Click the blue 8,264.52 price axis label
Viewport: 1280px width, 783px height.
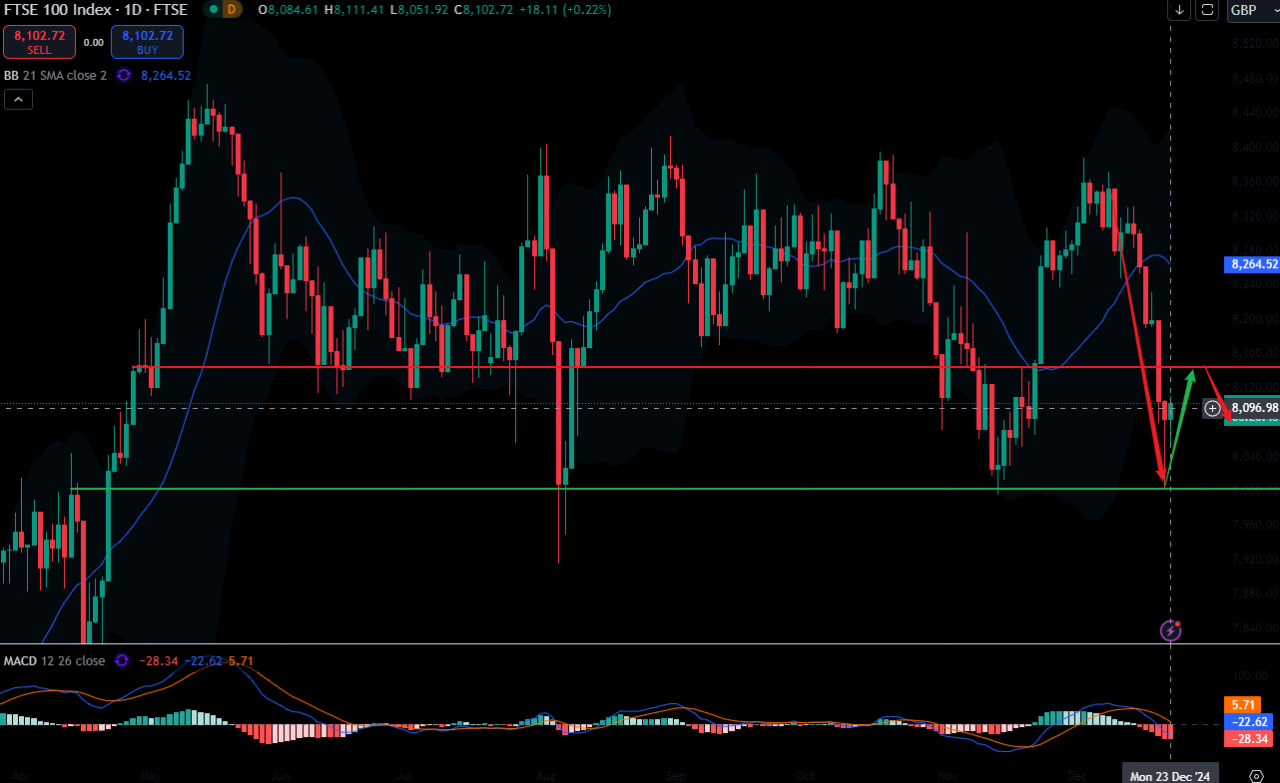point(1251,265)
